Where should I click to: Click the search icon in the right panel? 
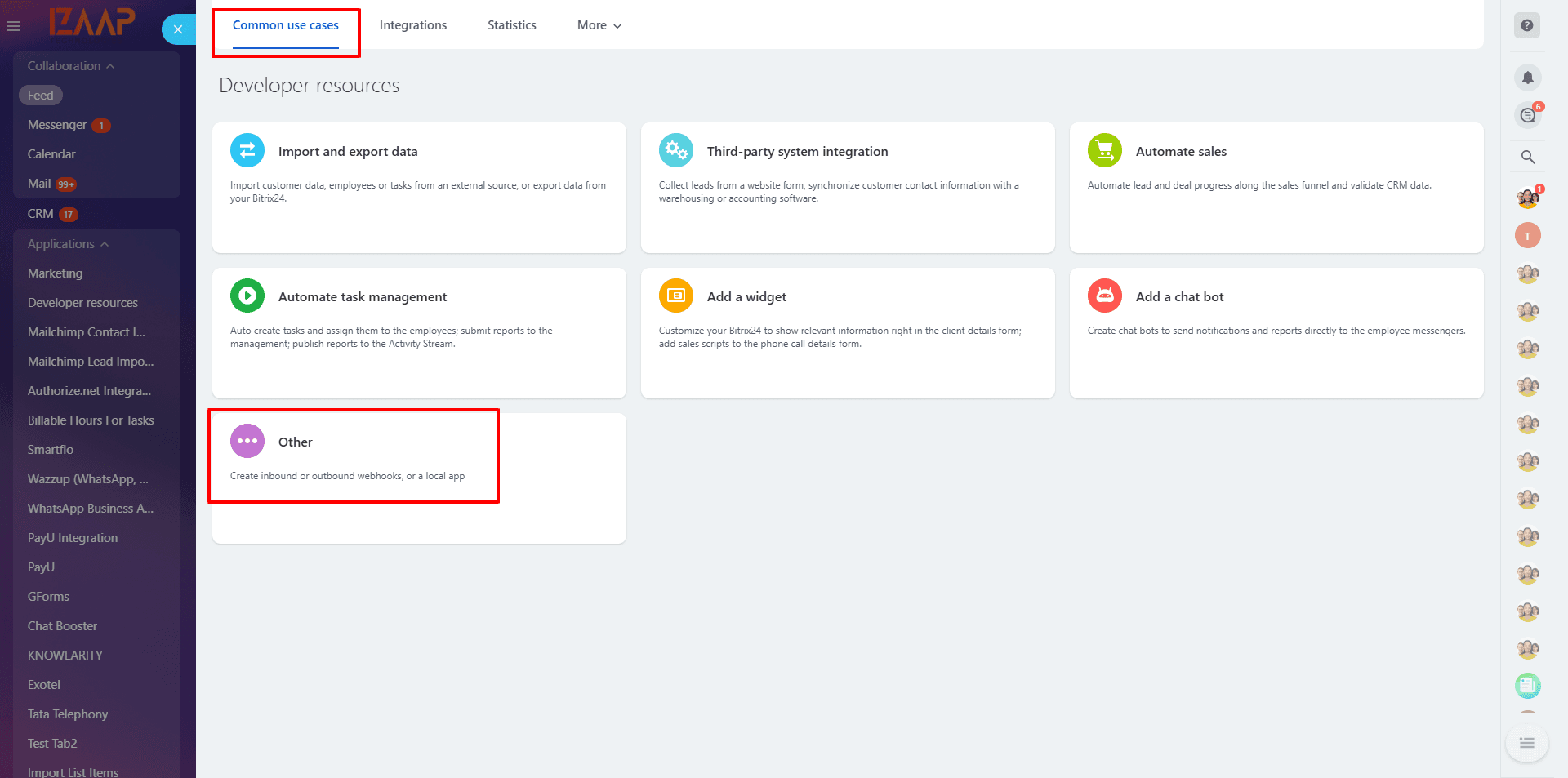click(x=1528, y=157)
